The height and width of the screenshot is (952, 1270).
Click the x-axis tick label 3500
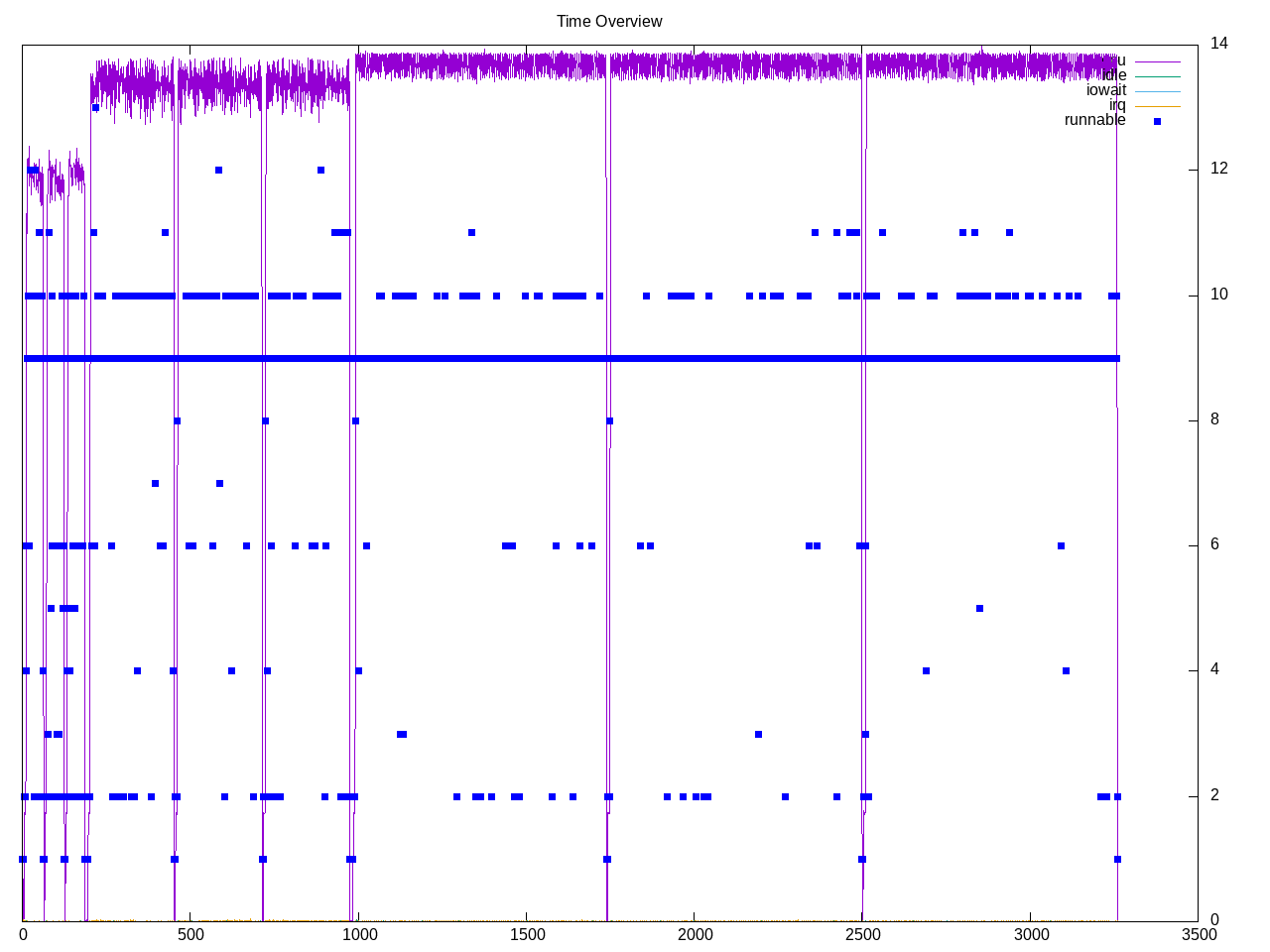(x=1198, y=934)
